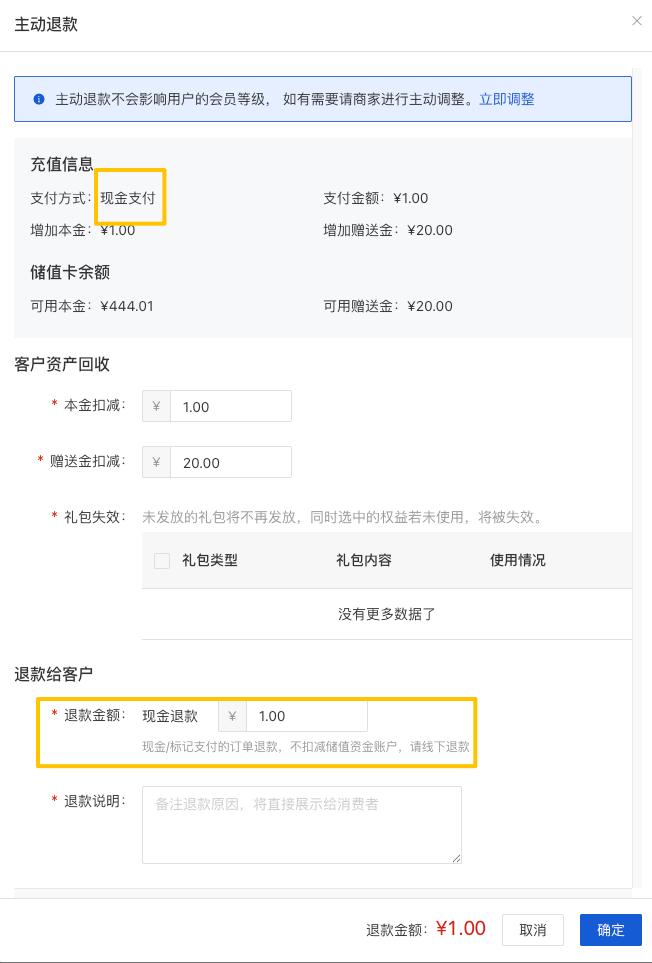Click the ¥ prefix of 本金扣减
Viewport: 652px width, 963px height.
pyautogui.click(x=156, y=406)
